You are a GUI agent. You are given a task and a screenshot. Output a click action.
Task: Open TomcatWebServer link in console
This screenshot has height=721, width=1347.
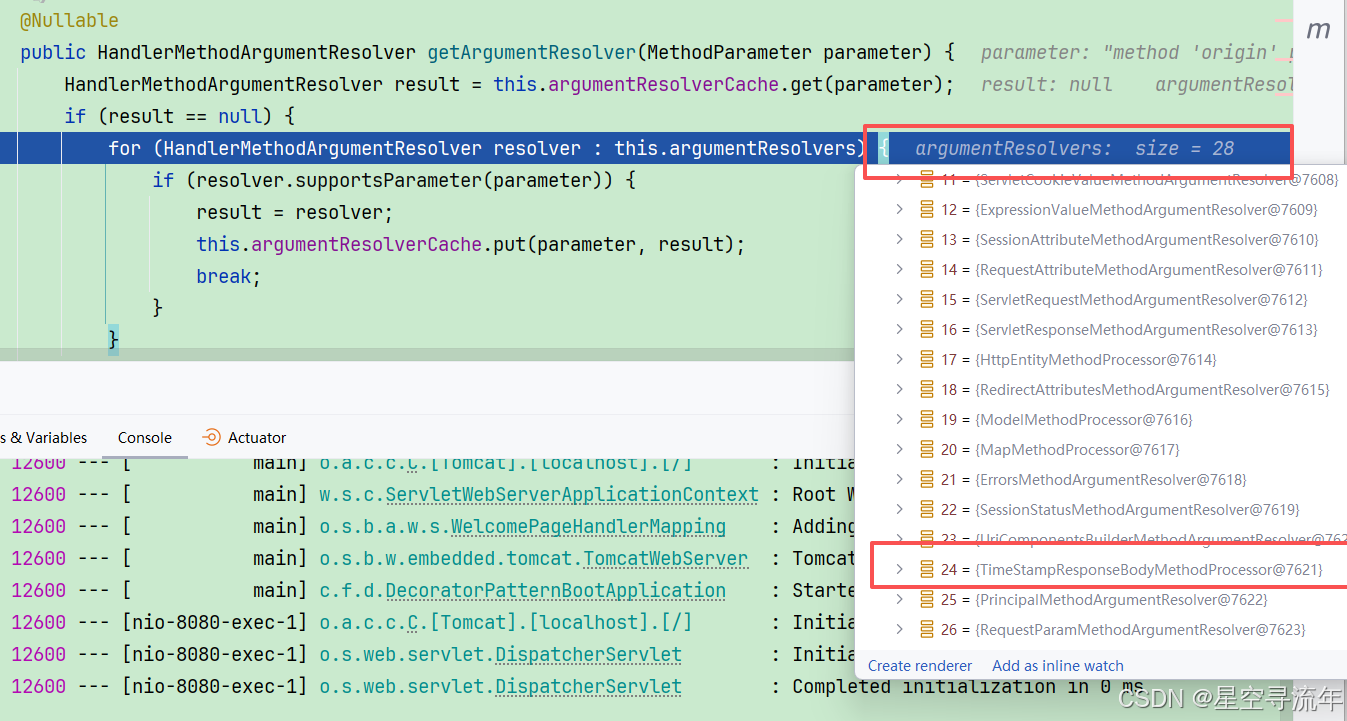[665, 558]
